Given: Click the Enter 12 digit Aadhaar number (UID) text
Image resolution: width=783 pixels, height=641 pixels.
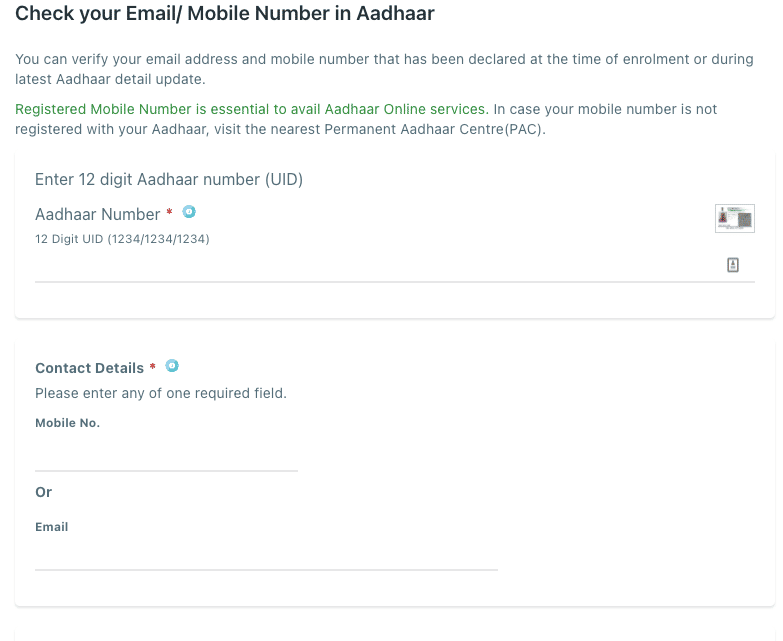Looking at the screenshot, I should pos(169,180).
